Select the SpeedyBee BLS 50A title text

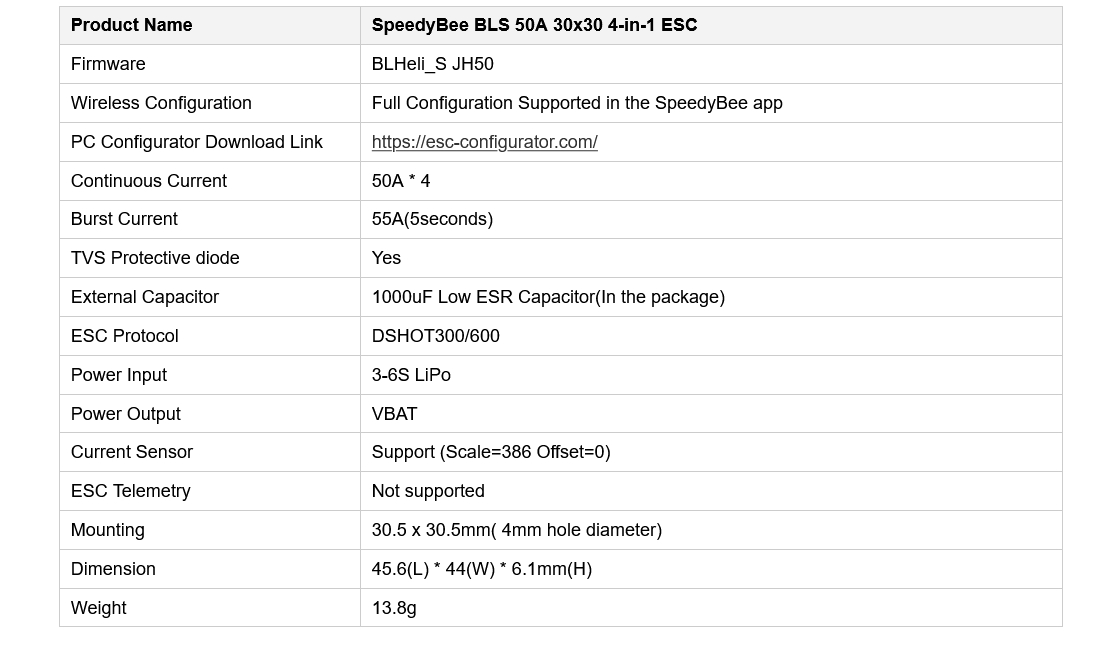point(534,25)
